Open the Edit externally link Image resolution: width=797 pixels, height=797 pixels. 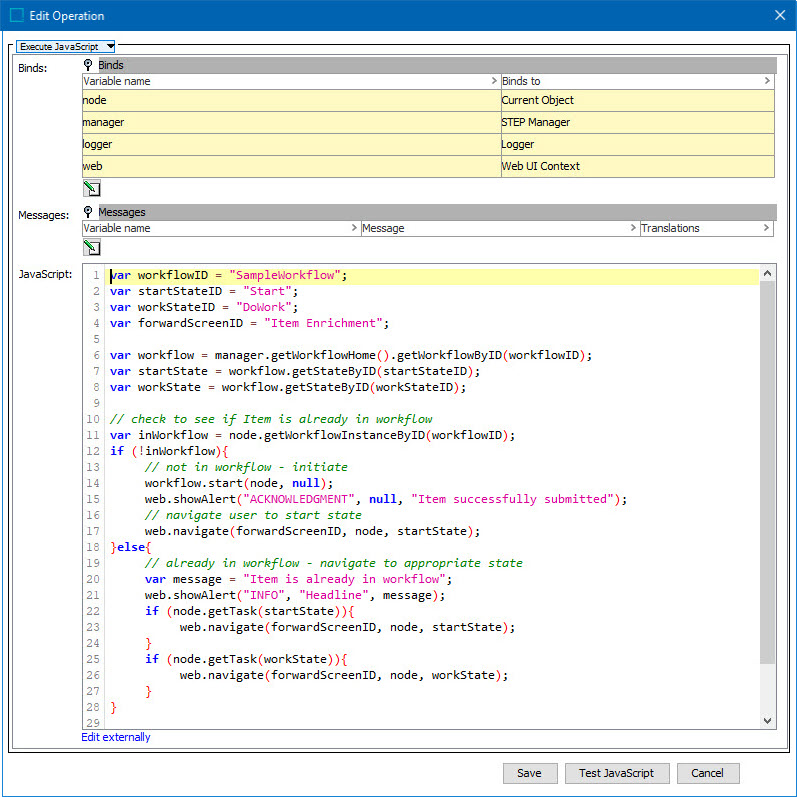pyautogui.click(x=116, y=737)
